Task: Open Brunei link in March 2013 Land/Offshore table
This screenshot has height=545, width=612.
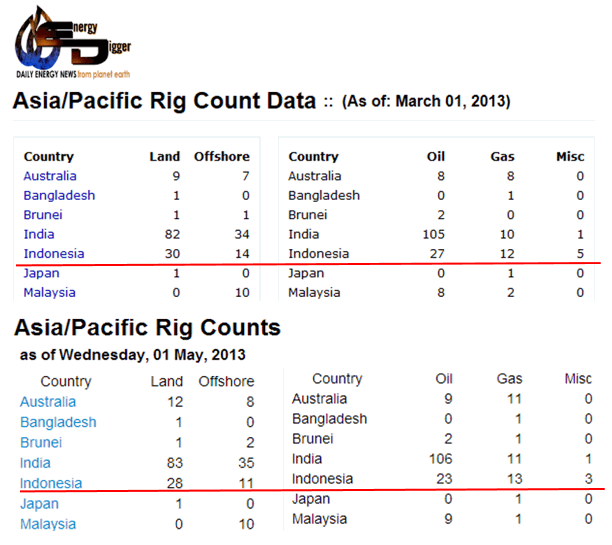Action: point(43,215)
